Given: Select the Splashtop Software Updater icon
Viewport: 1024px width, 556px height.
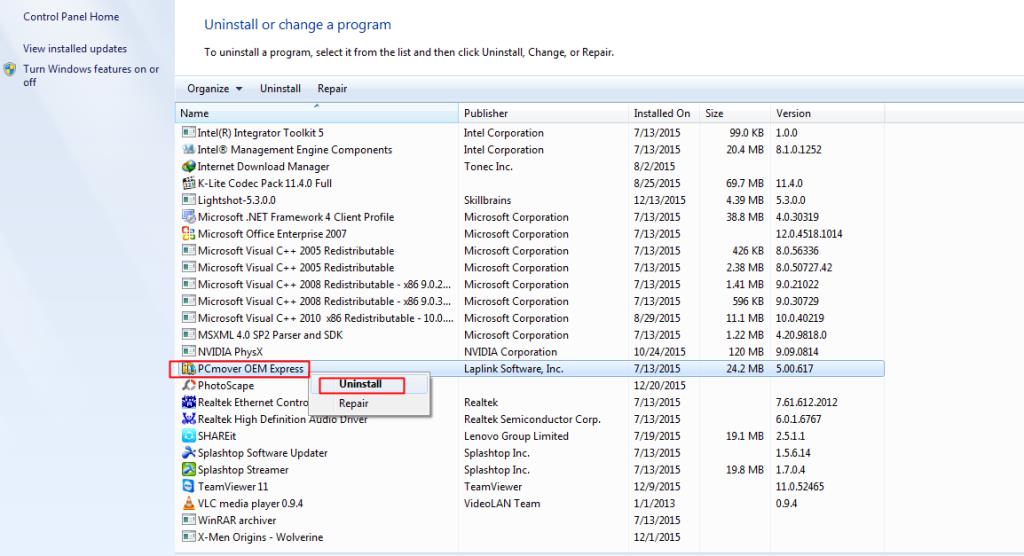Looking at the screenshot, I should [189, 453].
